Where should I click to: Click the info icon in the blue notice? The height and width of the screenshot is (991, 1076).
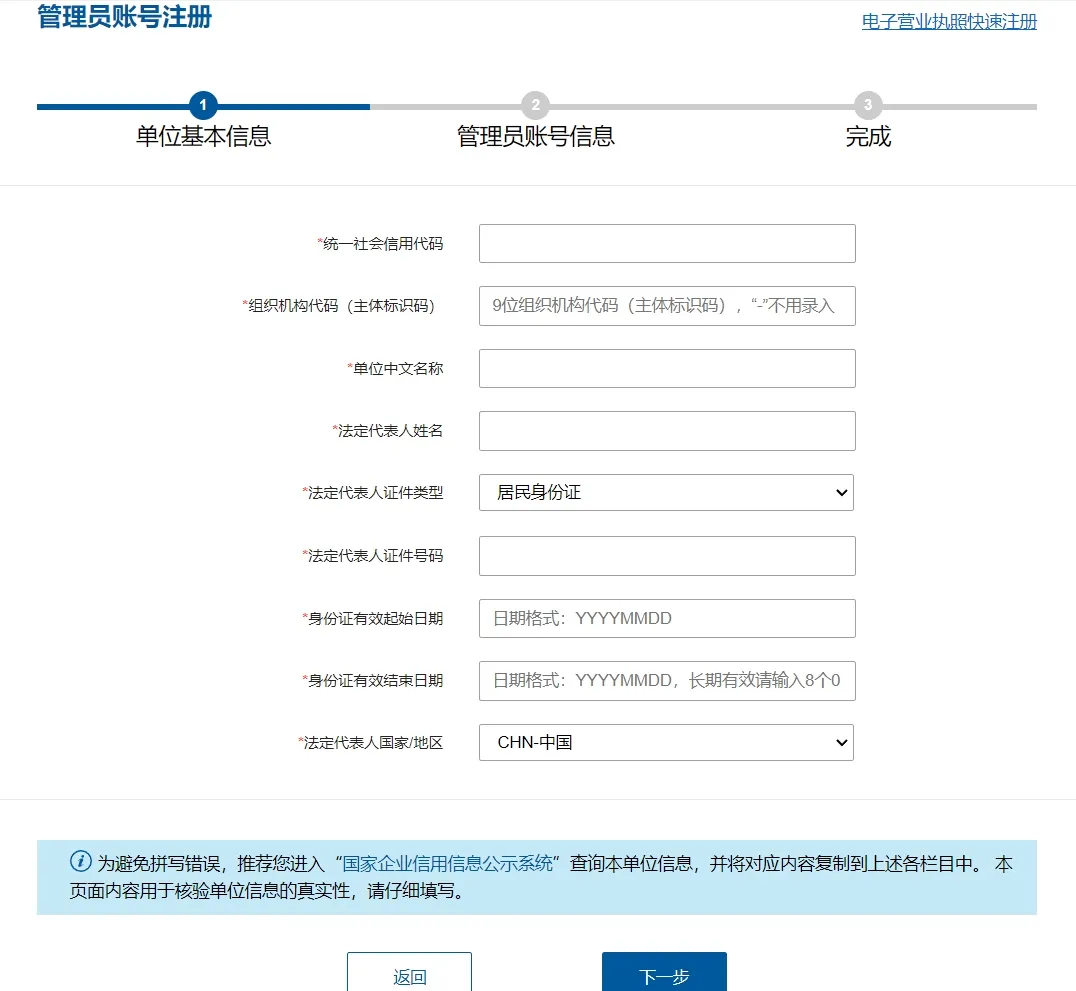[81, 862]
